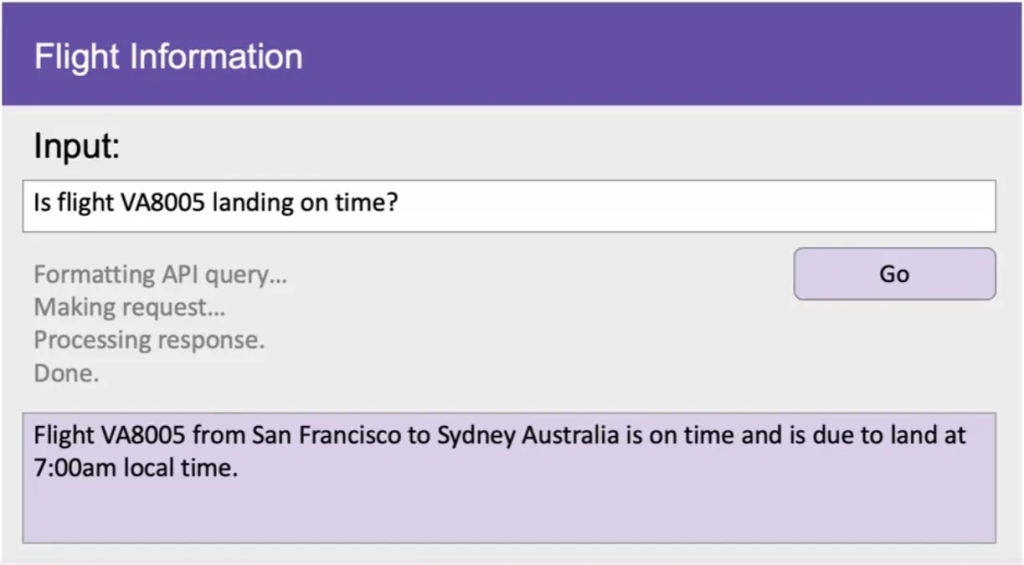Click the 'Processing response.' status line

pos(149,340)
